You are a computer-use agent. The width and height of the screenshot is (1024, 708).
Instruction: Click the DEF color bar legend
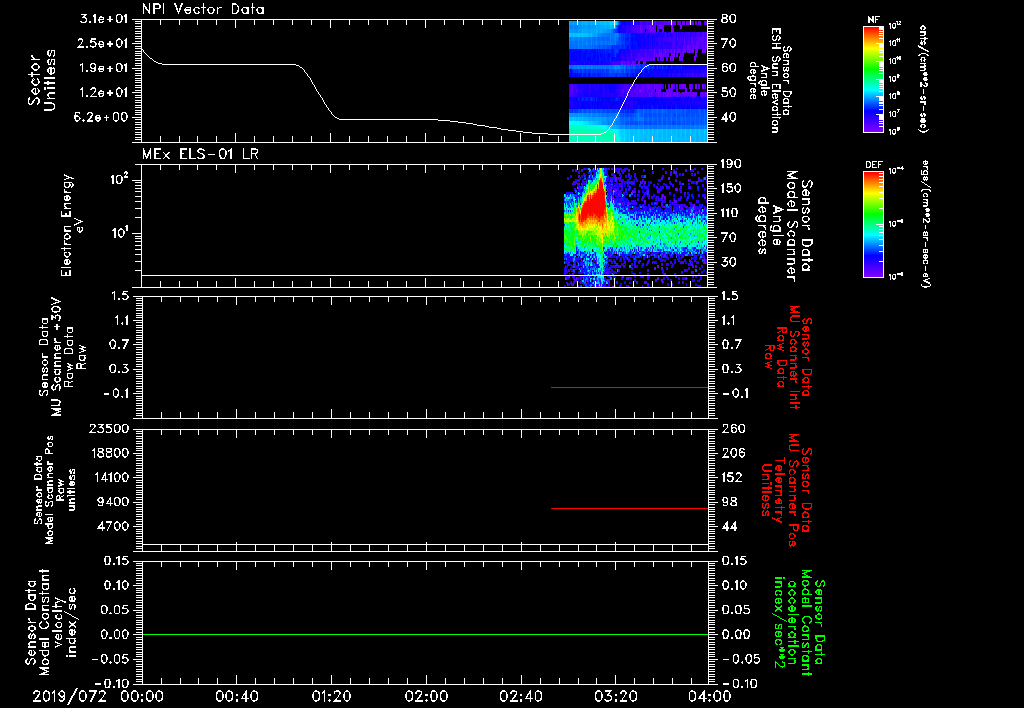click(x=873, y=223)
